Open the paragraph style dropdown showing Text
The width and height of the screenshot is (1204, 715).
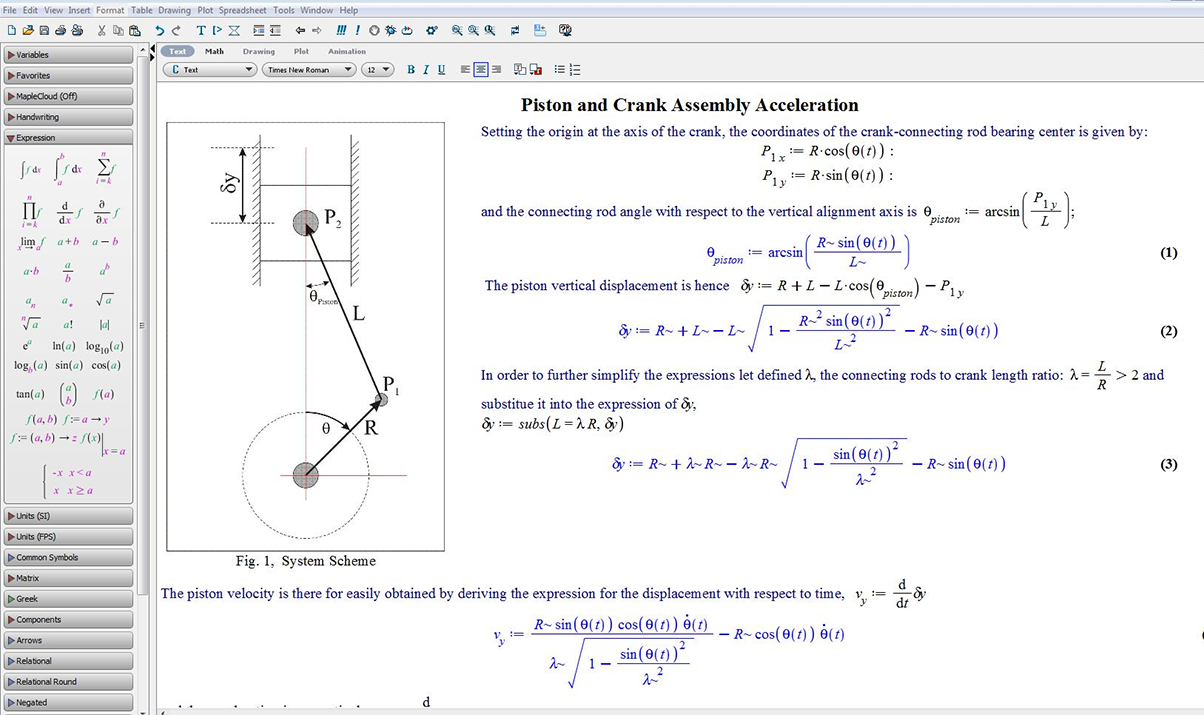210,70
